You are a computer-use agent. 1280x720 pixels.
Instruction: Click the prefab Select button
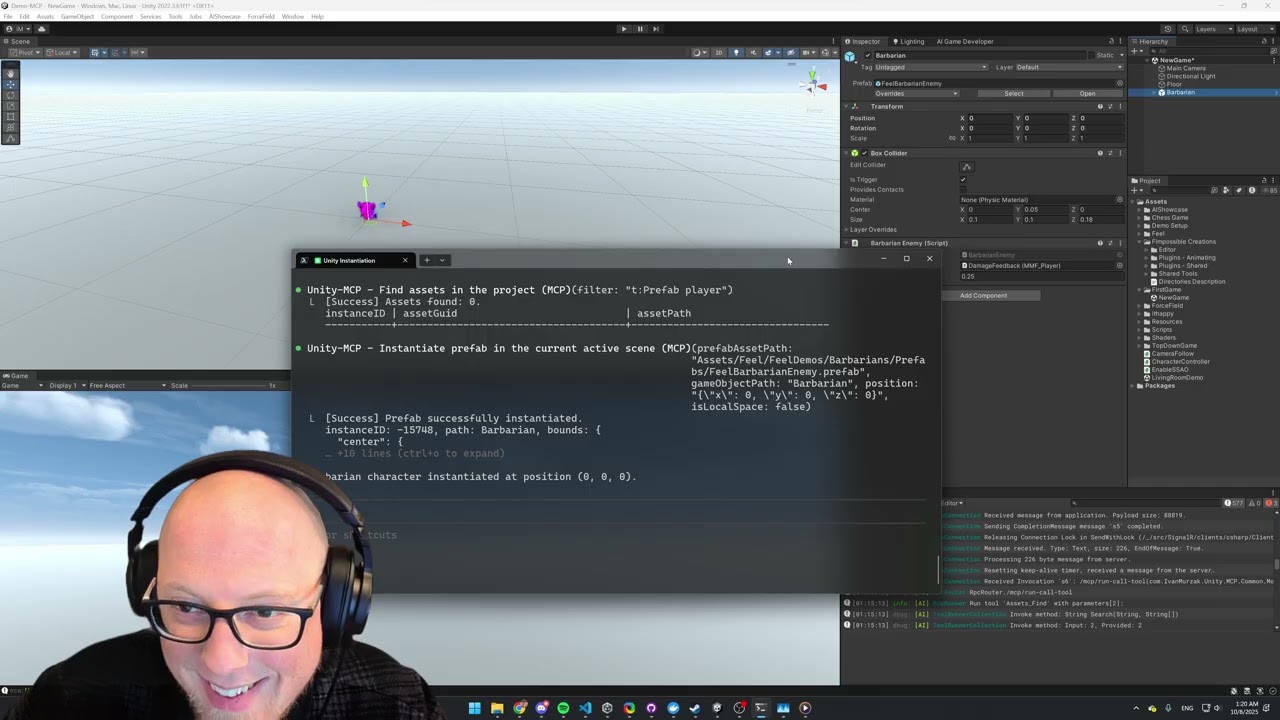tap(1014, 94)
